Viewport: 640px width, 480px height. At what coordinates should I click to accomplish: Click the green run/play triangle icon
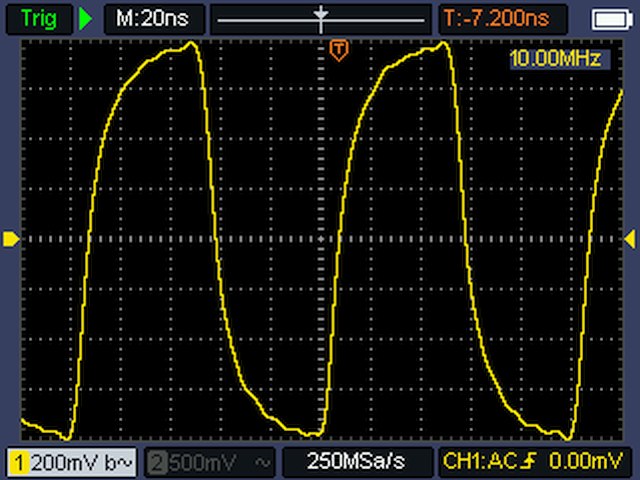[85, 19]
